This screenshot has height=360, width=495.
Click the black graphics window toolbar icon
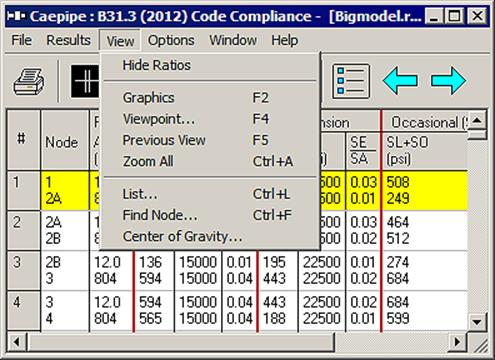tap(85, 81)
